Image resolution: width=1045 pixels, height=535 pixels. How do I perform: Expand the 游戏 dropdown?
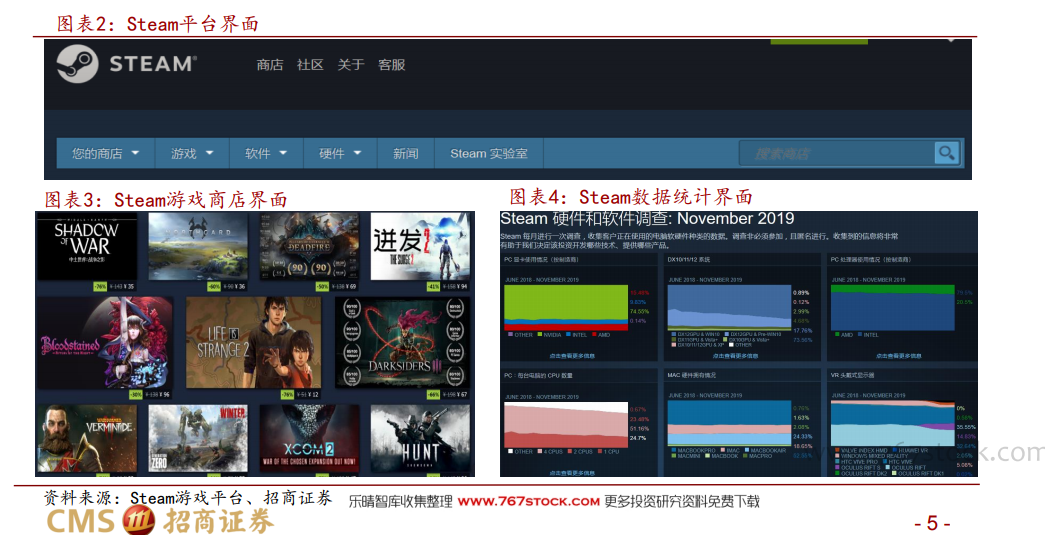(x=192, y=153)
